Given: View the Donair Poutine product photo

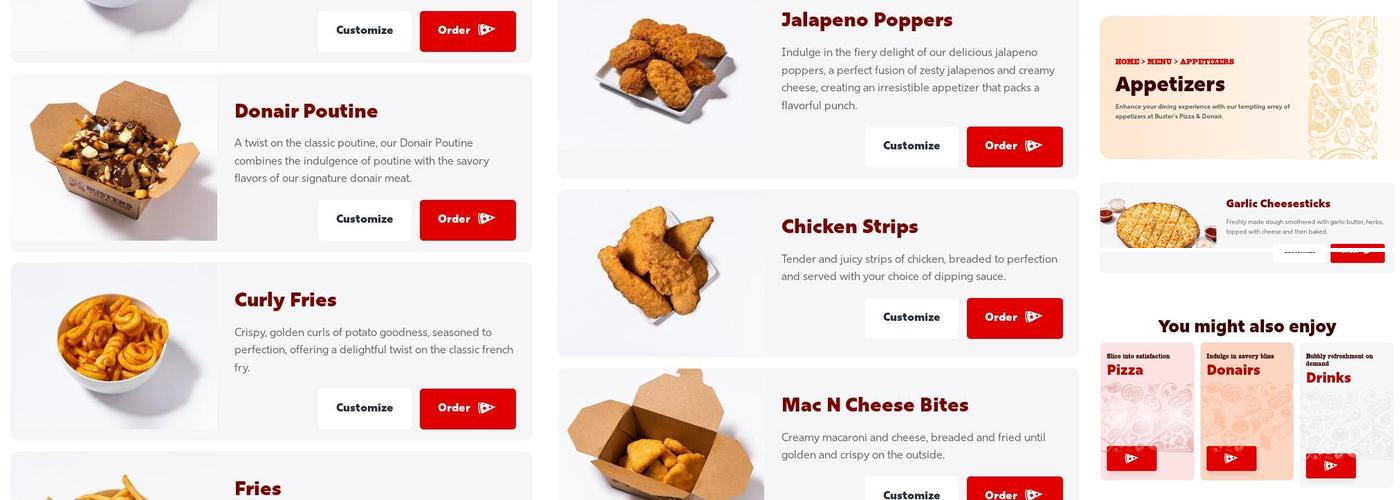Looking at the screenshot, I should coord(114,158).
